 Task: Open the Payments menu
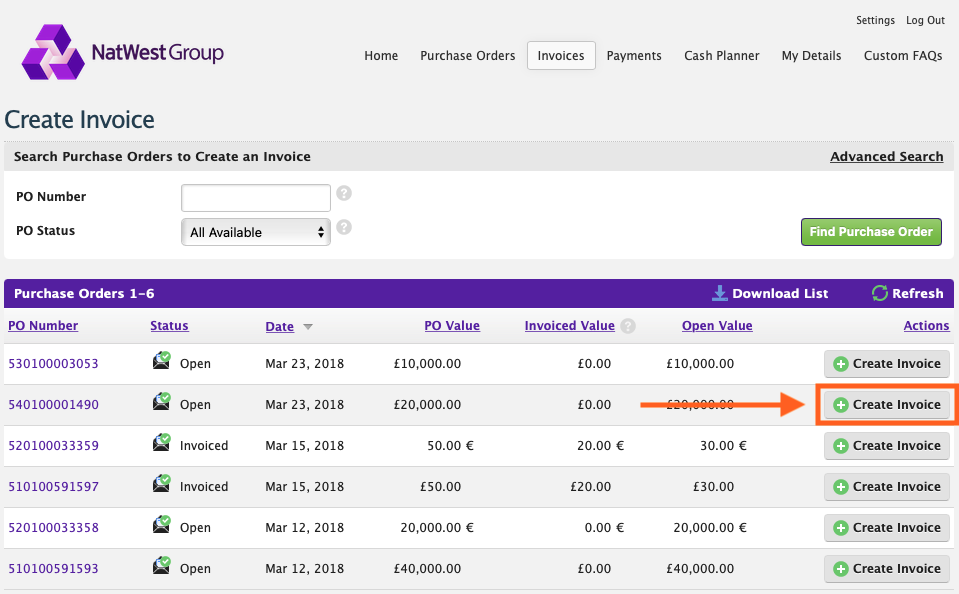(x=634, y=56)
